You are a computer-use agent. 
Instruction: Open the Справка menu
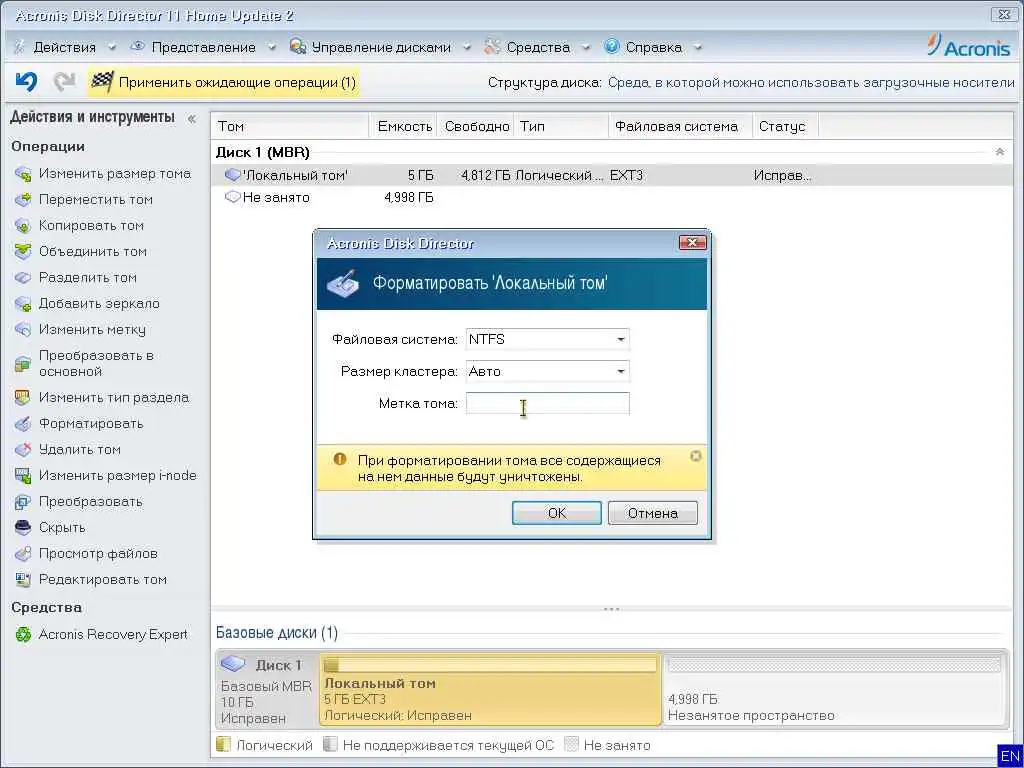(x=653, y=47)
